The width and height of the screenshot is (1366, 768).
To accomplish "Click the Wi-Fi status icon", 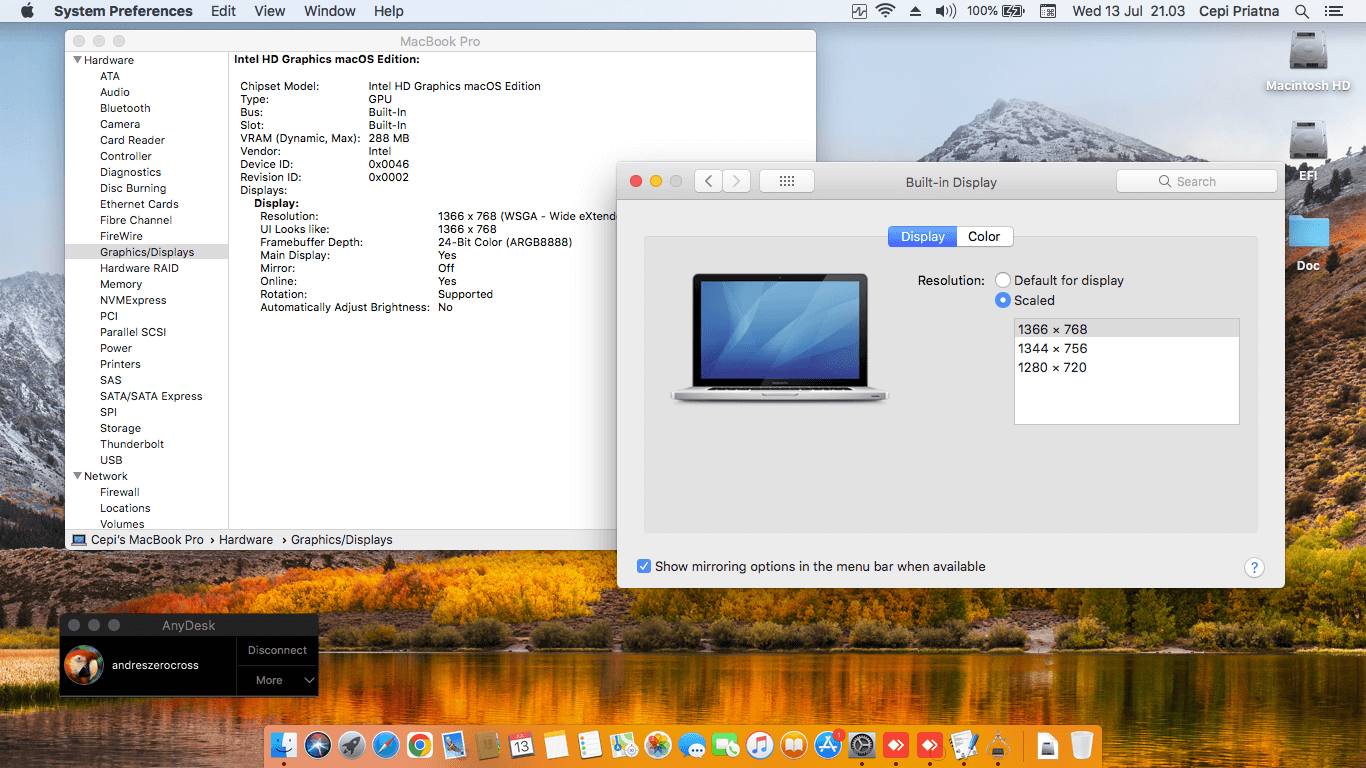I will point(885,11).
